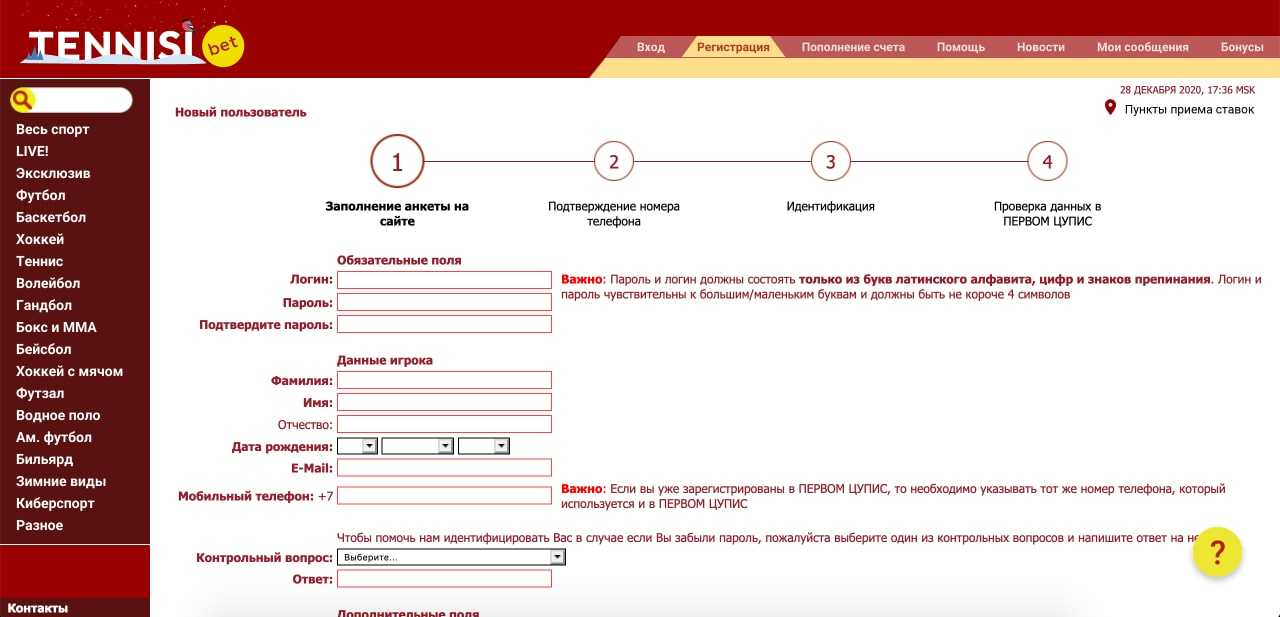Open the birth year dropdown

(484, 446)
